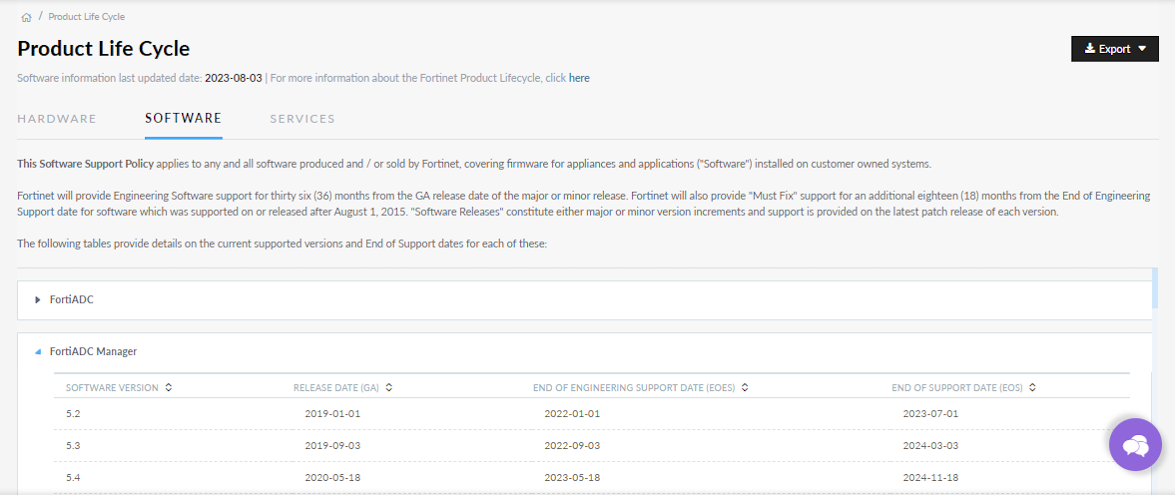The height and width of the screenshot is (497, 1175).
Task: Click the FortiADC section title
Action: (x=71, y=300)
